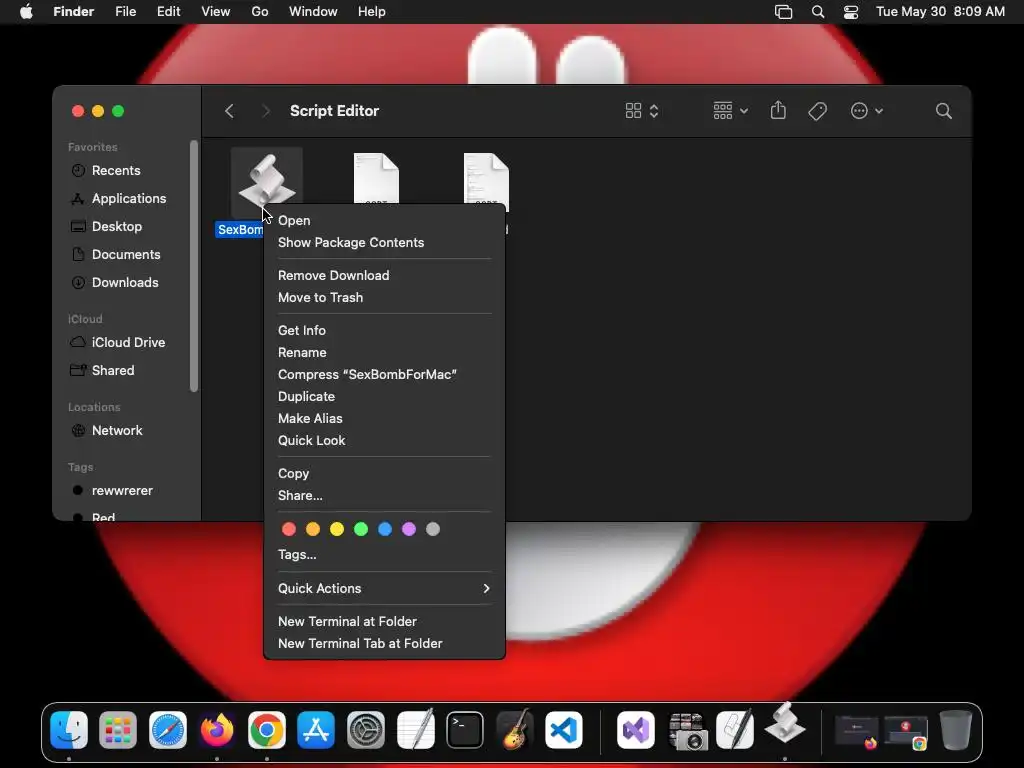This screenshot has width=1024, height=768.
Task: Choose Remove Download
Action: coord(384,276)
